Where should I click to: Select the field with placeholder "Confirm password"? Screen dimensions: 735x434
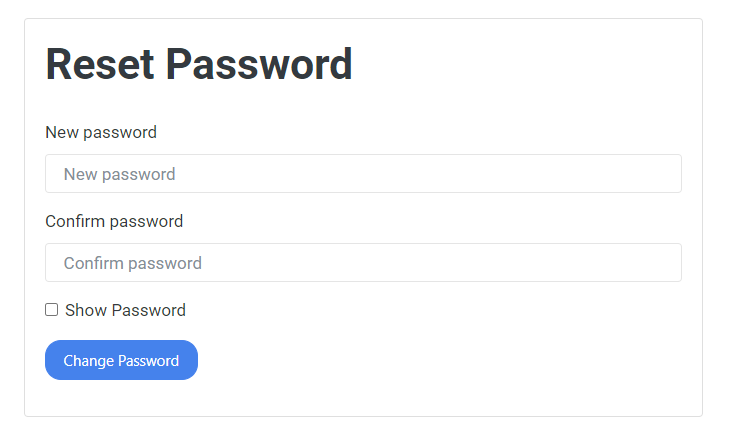coord(363,263)
